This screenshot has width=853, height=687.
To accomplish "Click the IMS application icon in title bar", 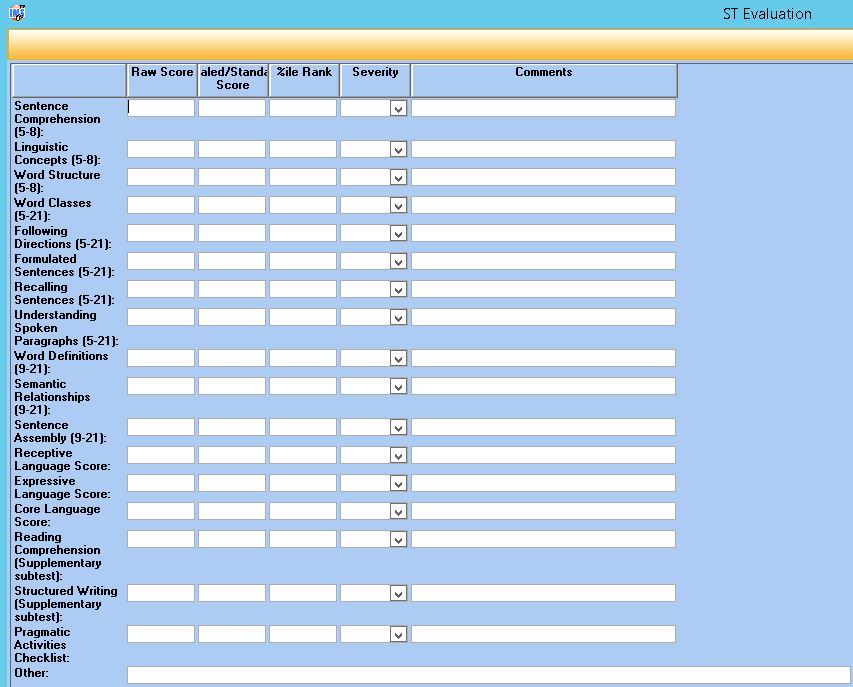I will click(17, 13).
